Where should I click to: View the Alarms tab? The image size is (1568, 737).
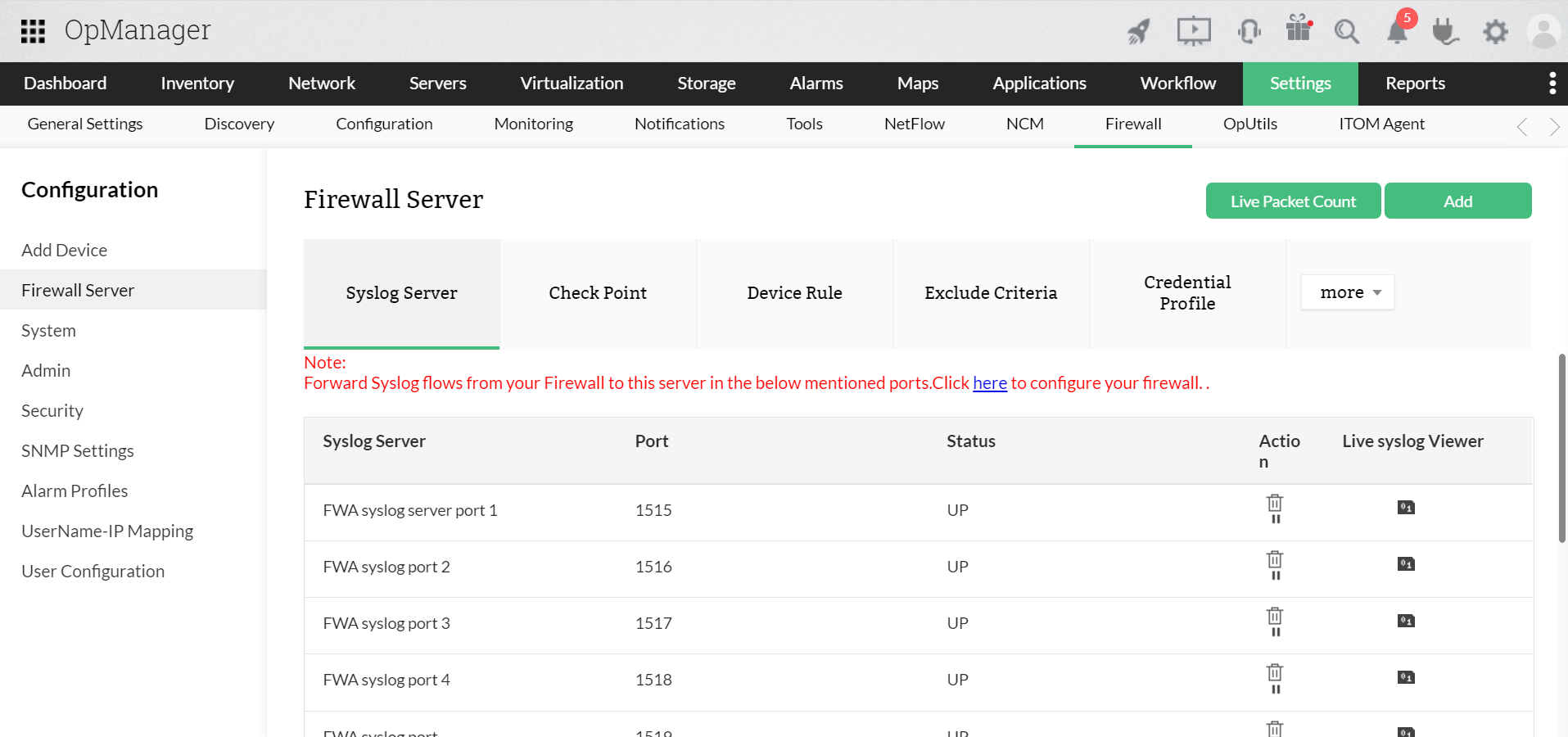pyautogui.click(x=816, y=84)
